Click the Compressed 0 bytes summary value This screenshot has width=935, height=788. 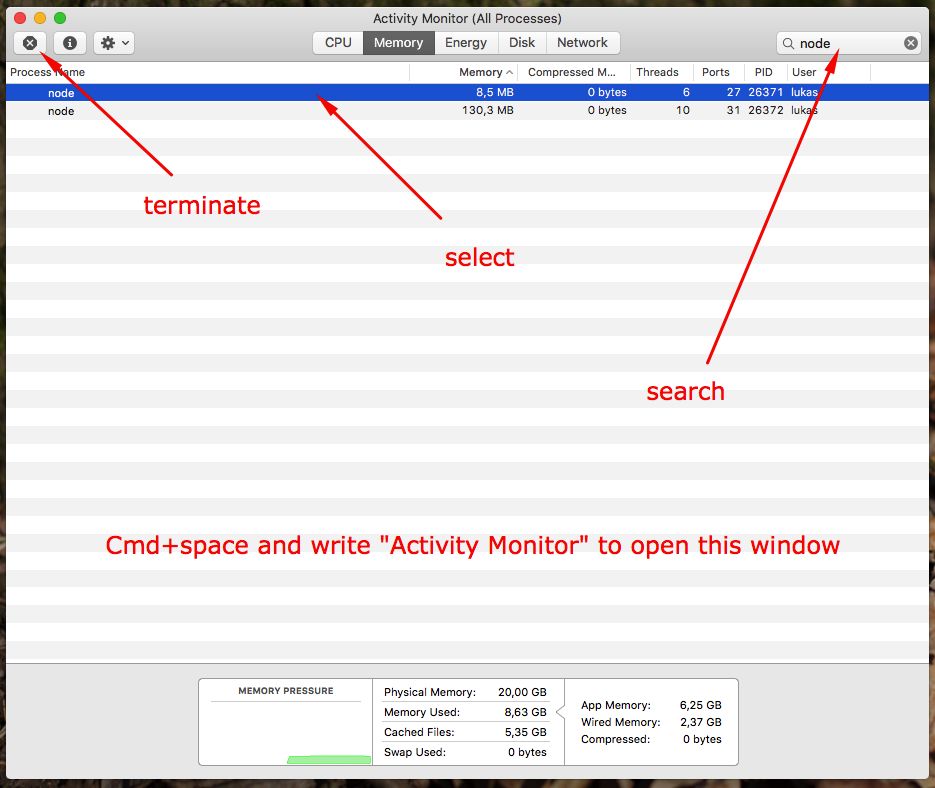pos(702,739)
